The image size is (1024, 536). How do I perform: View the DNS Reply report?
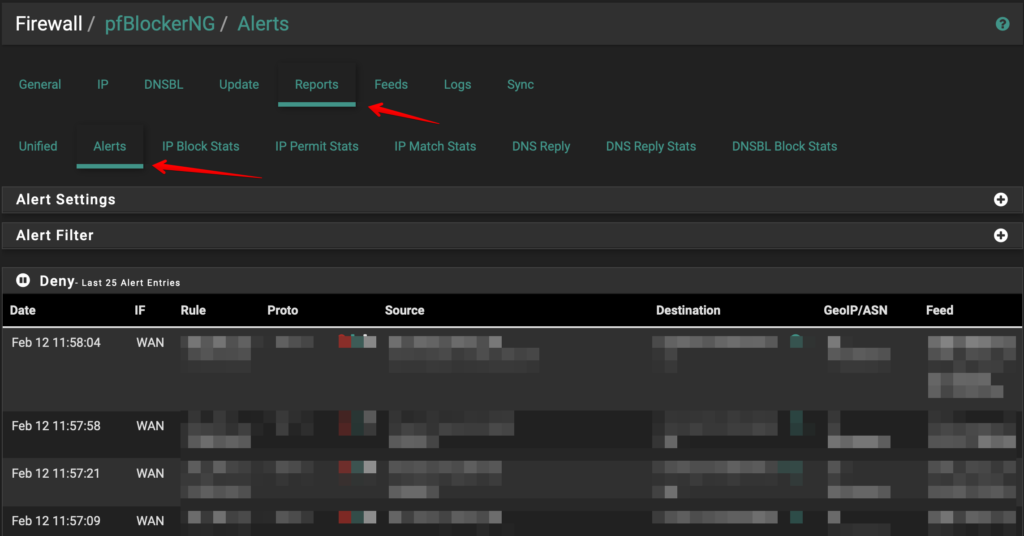[541, 146]
